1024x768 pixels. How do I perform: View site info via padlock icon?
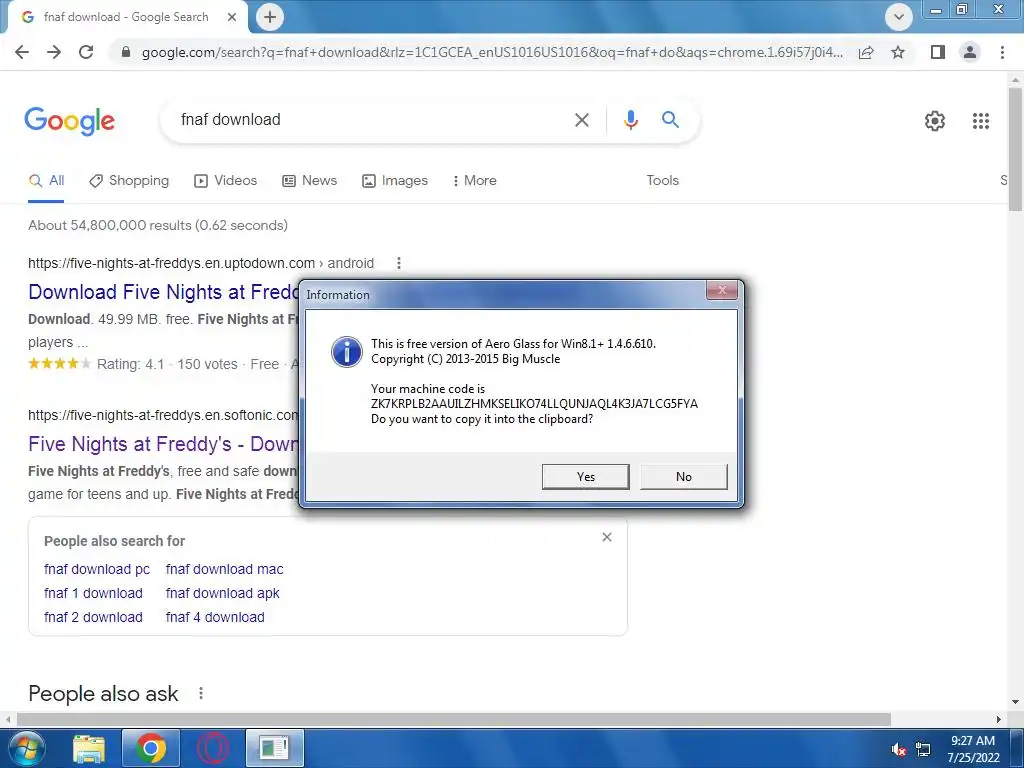click(x=126, y=52)
